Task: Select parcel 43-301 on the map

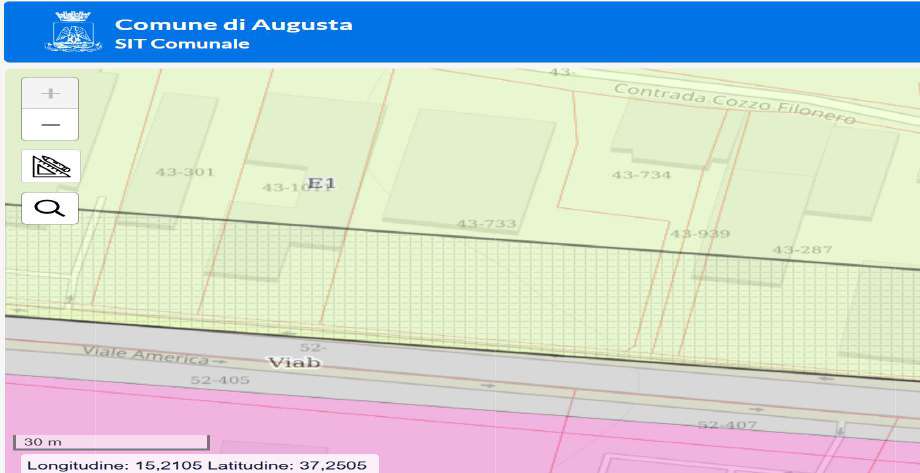Action: click(185, 172)
